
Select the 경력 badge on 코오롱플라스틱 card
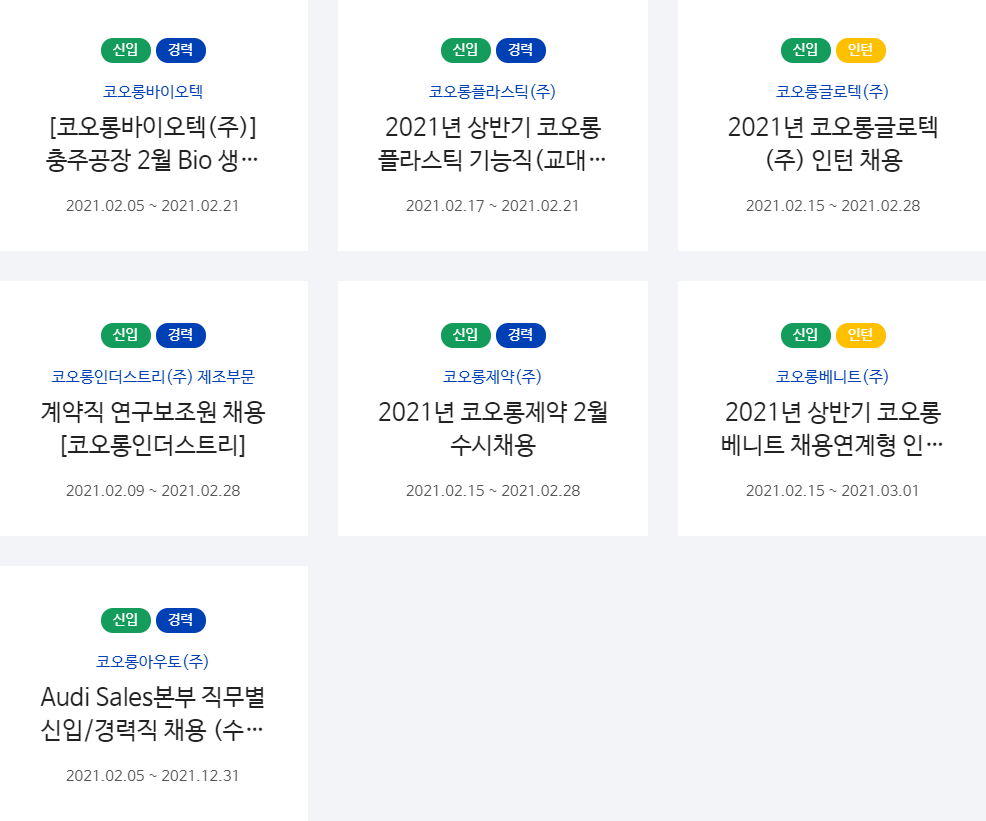click(521, 50)
